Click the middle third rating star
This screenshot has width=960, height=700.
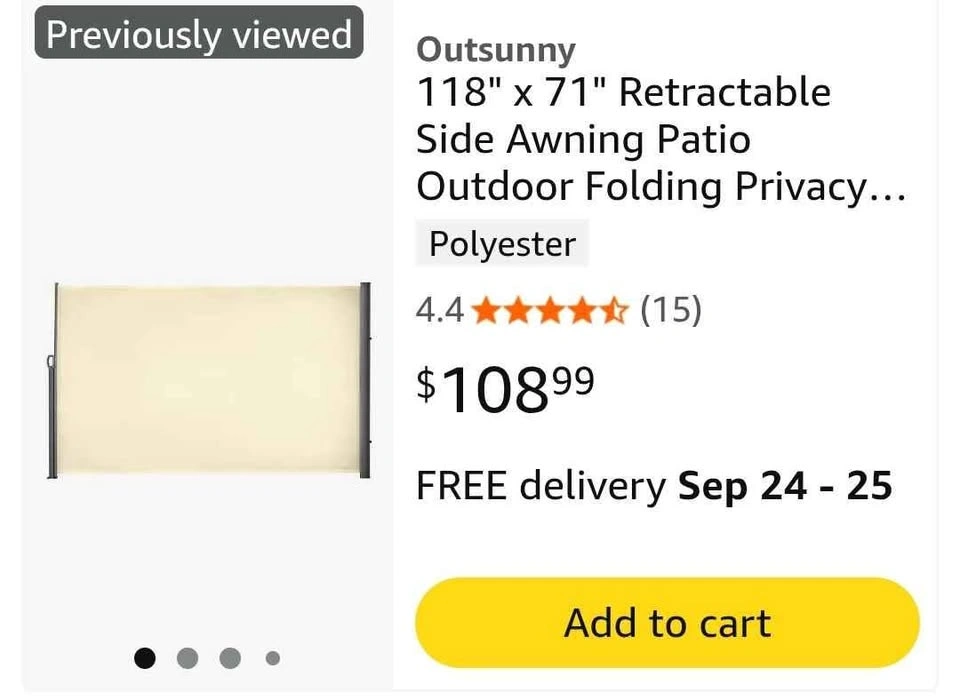click(550, 311)
